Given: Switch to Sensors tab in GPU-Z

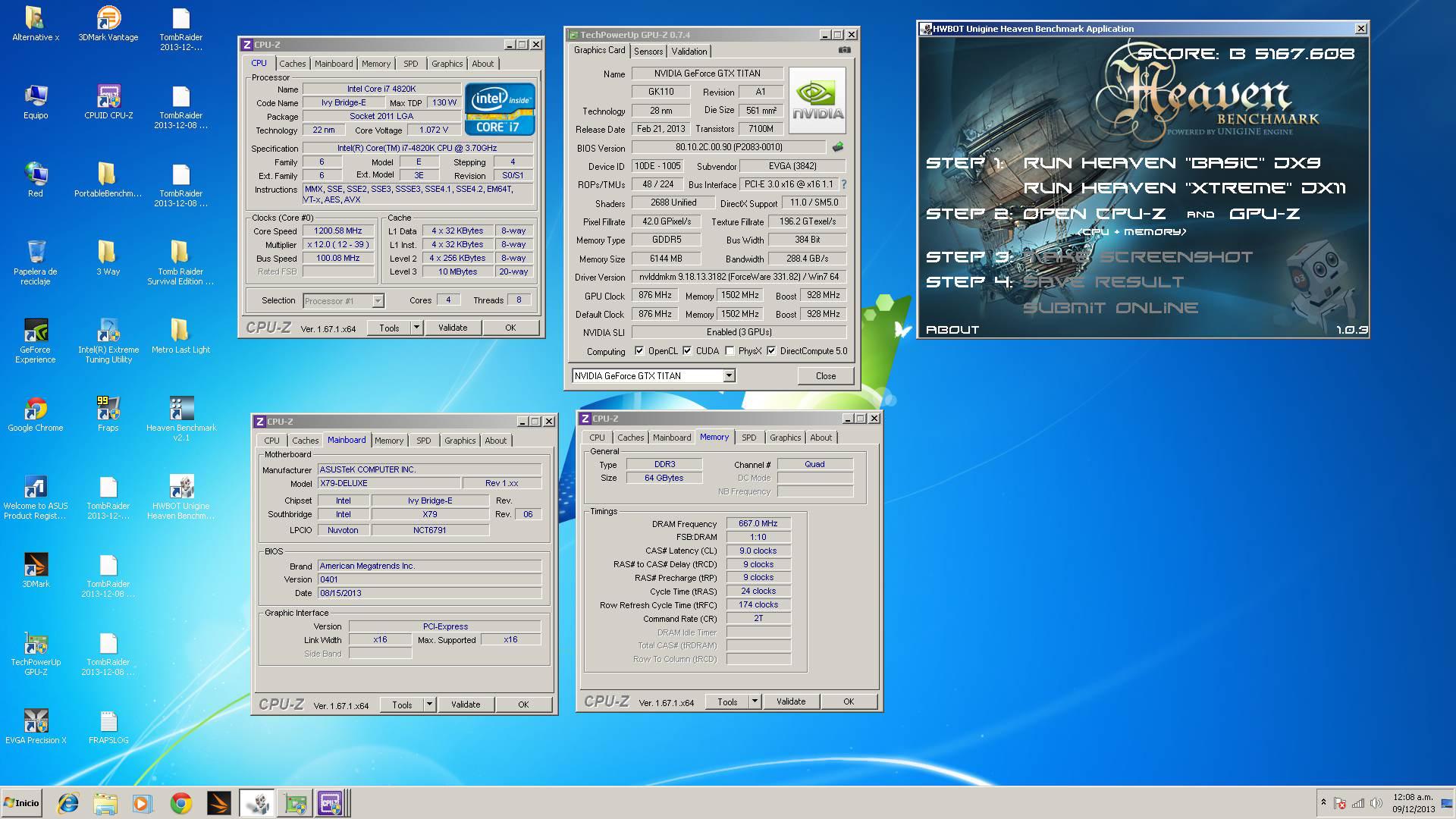Looking at the screenshot, I should tap(648, 51).
